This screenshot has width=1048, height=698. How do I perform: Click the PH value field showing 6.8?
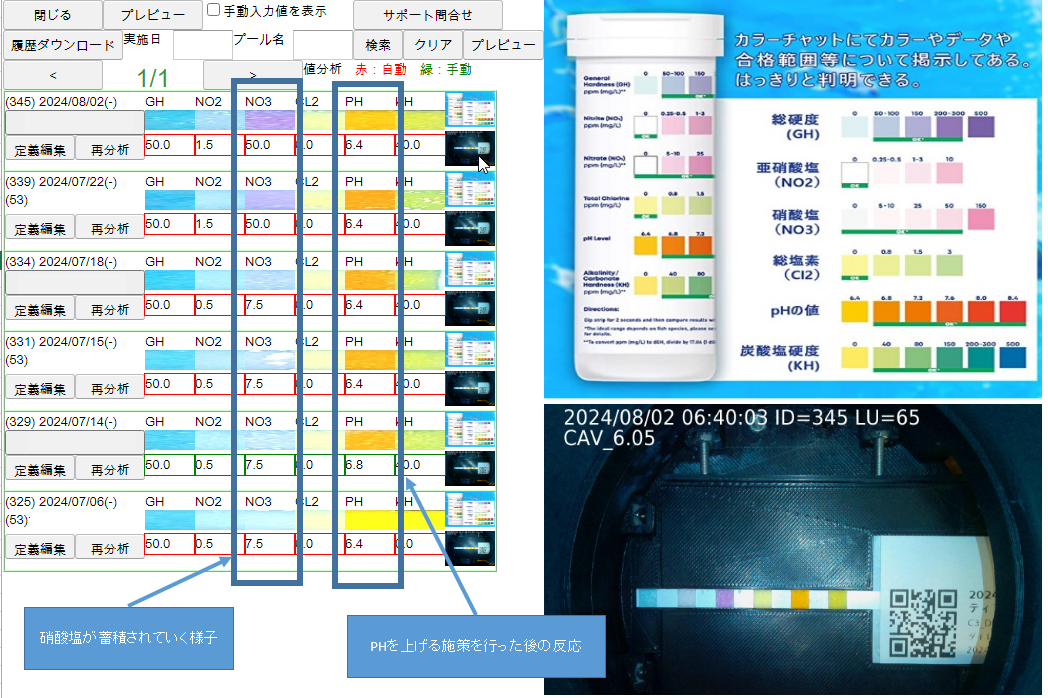tap(367, 464)
